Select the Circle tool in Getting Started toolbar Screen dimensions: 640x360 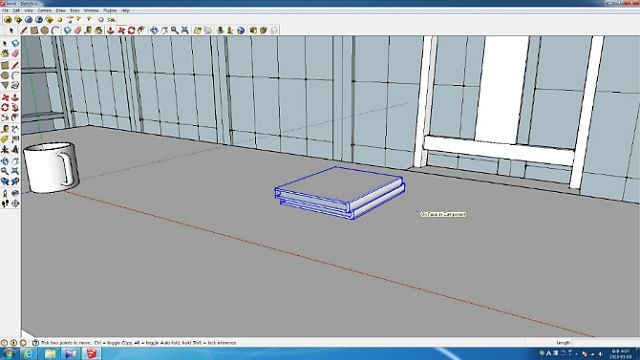[45, 30]
